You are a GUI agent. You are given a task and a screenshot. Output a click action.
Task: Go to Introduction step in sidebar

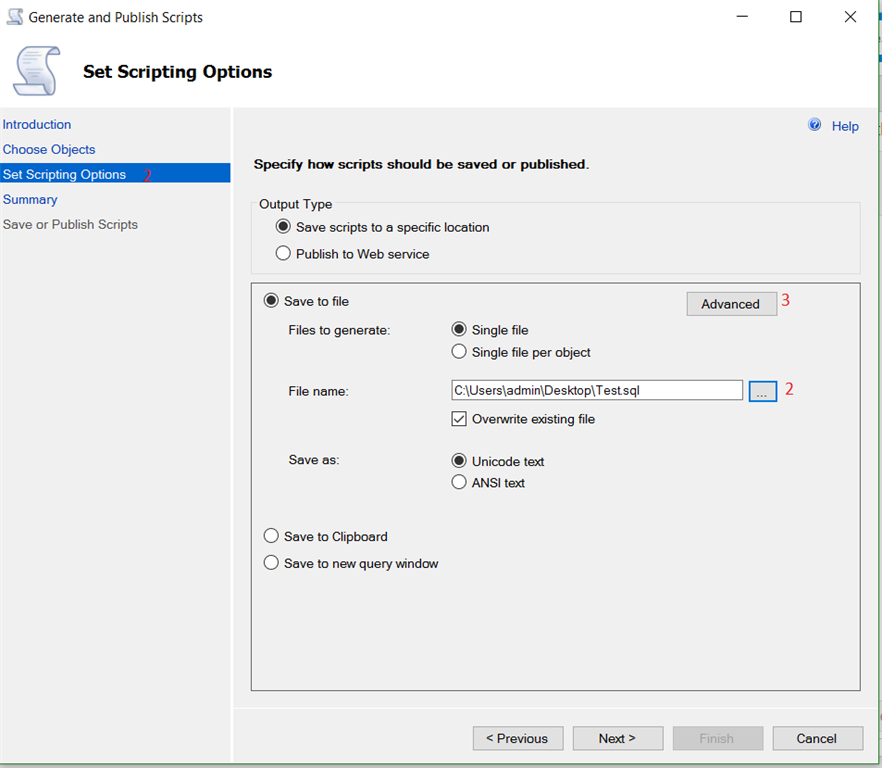[x=37, y=125]
